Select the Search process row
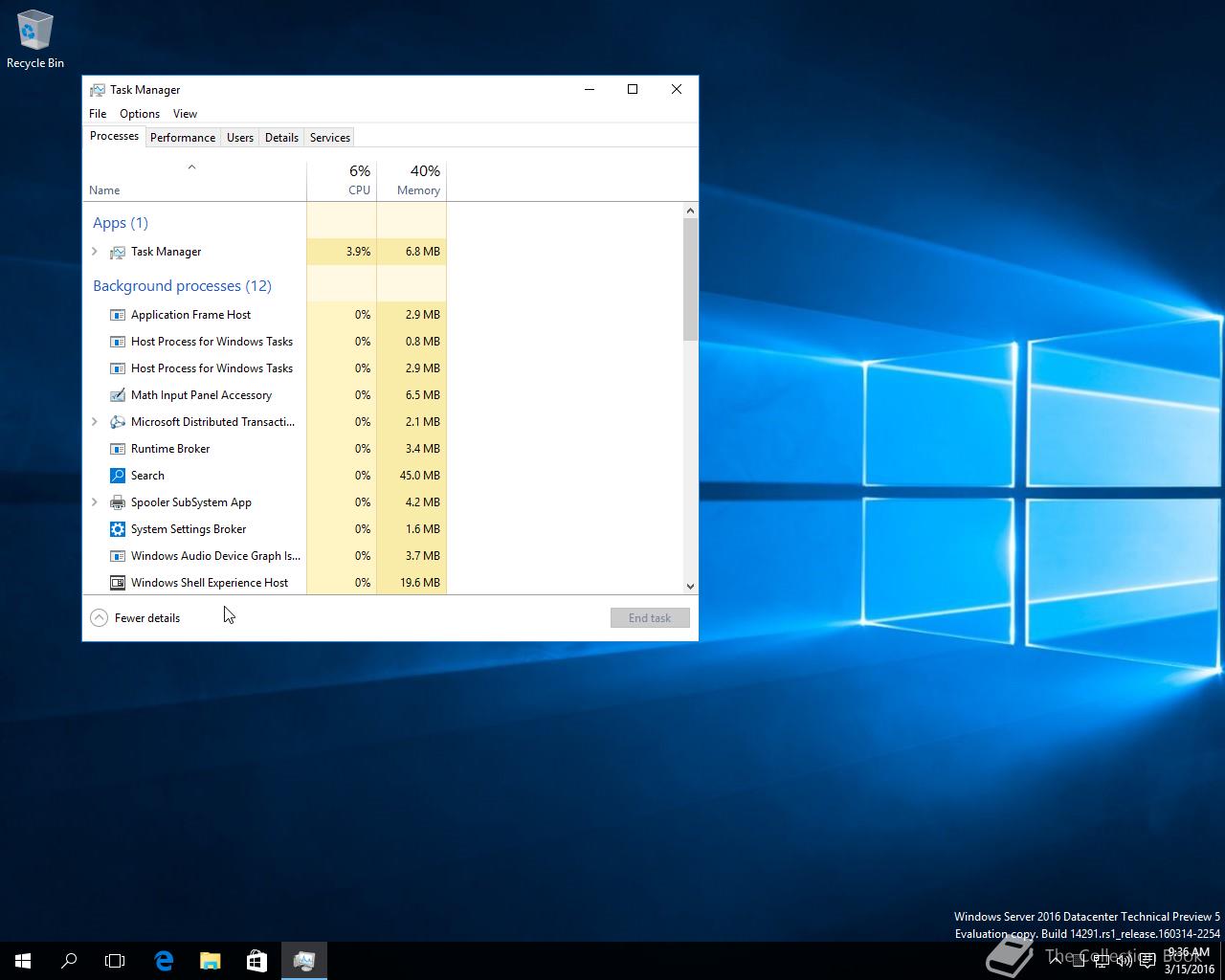 pyautogui.click(x=265, y=476)
